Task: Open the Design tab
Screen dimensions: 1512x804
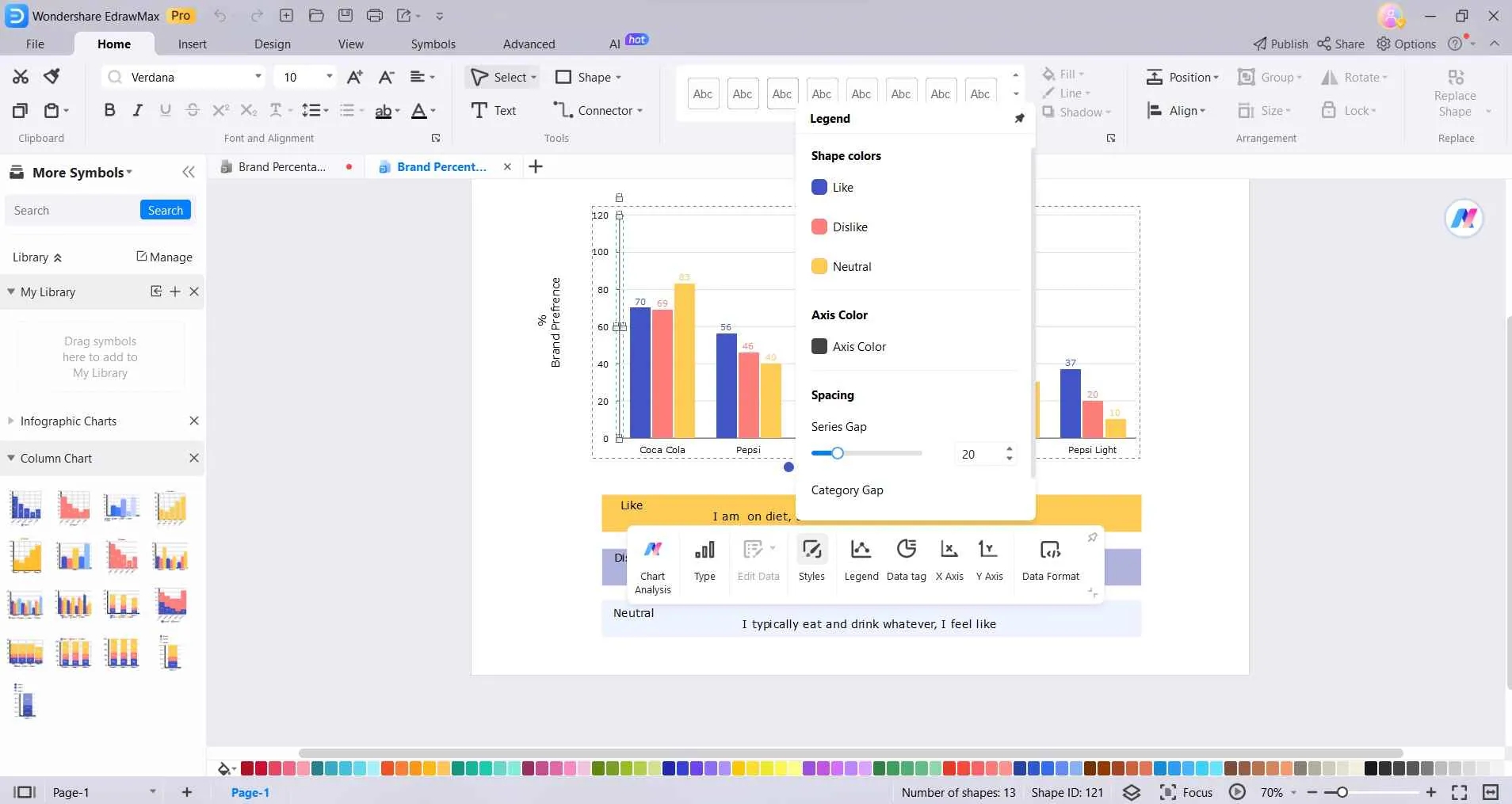Action: [273, 44]
